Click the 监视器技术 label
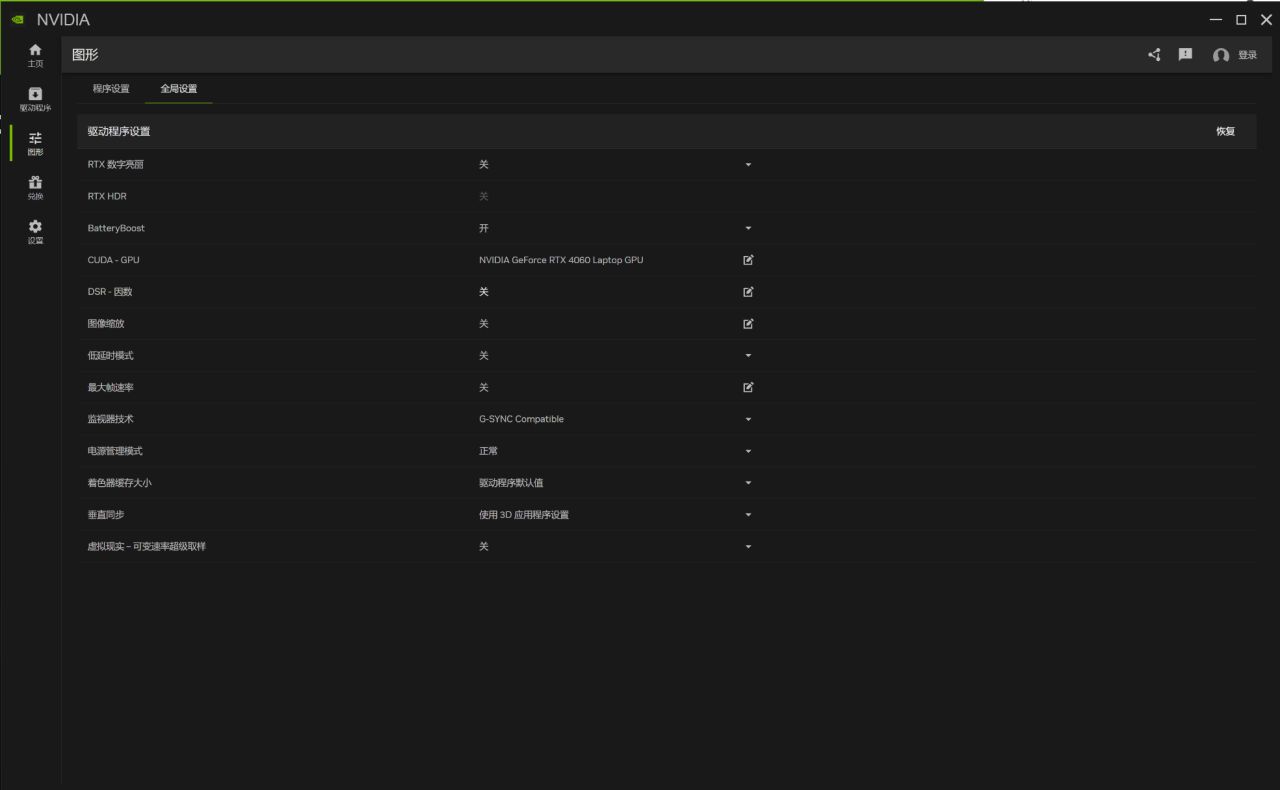The height and width of the screenshot is (790, 1280). click(110, 419)
